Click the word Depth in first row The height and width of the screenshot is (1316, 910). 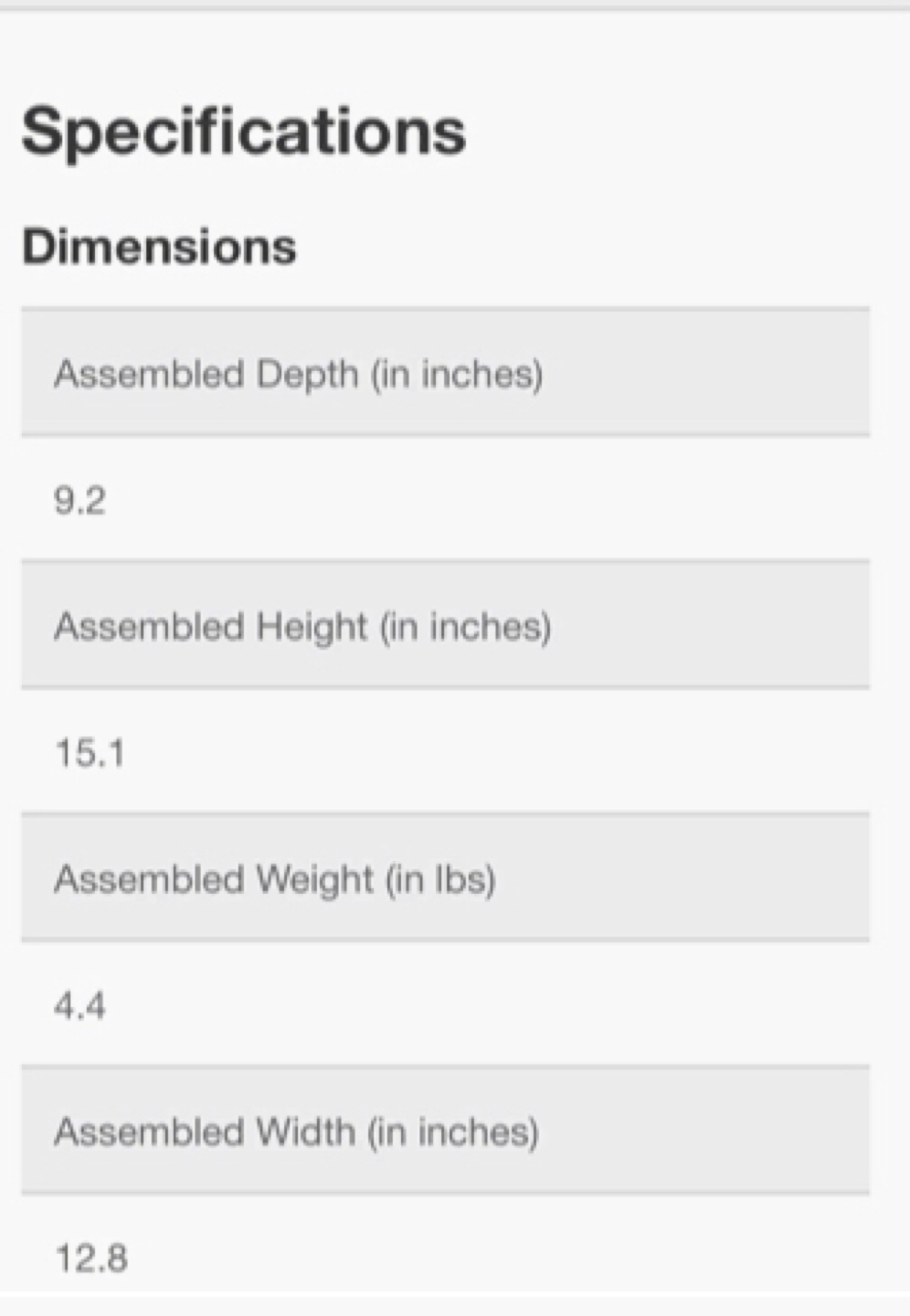point(307,376)
